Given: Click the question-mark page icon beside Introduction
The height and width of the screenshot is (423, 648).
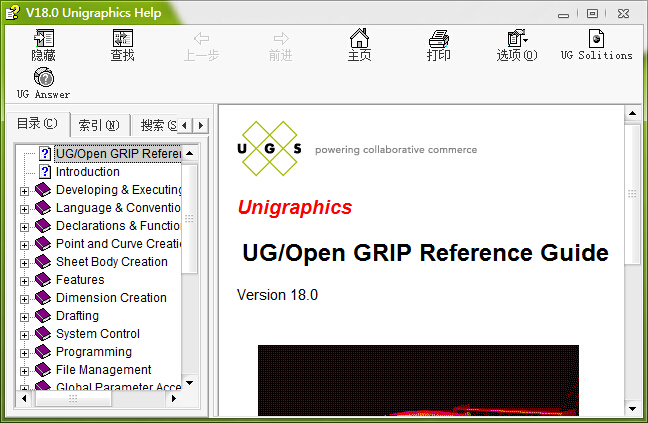Looking at the screenshot, I should pos(45,171).
